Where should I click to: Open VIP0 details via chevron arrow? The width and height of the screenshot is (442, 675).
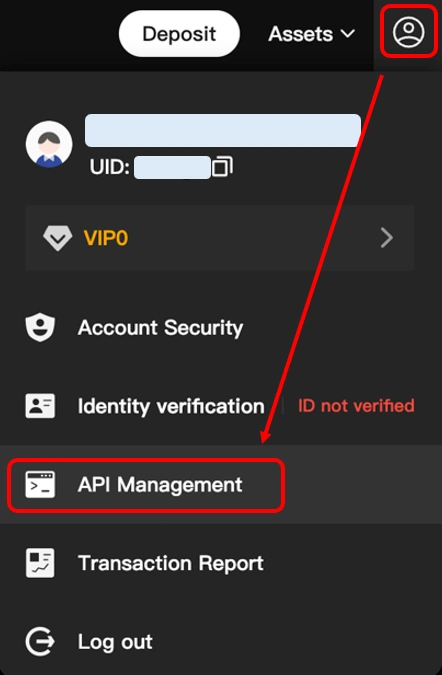[387, 238]
